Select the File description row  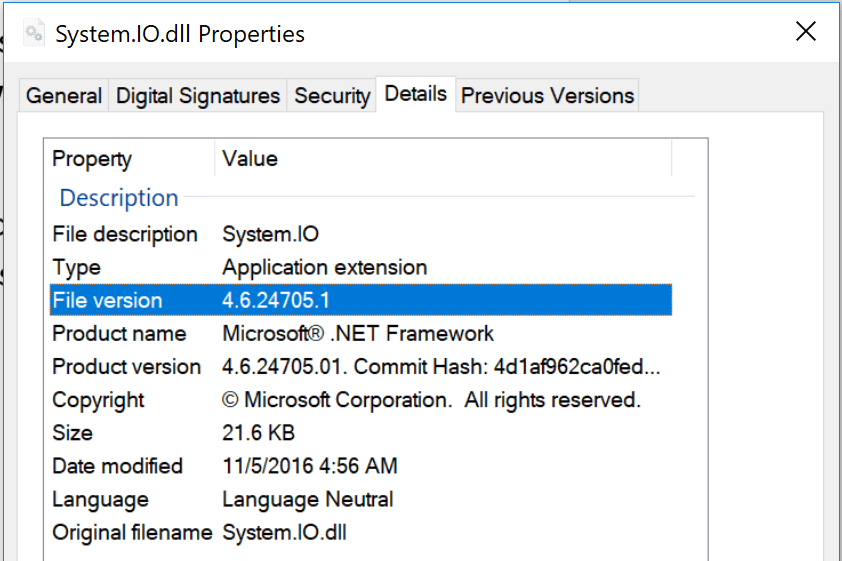[x=361, y=234]
